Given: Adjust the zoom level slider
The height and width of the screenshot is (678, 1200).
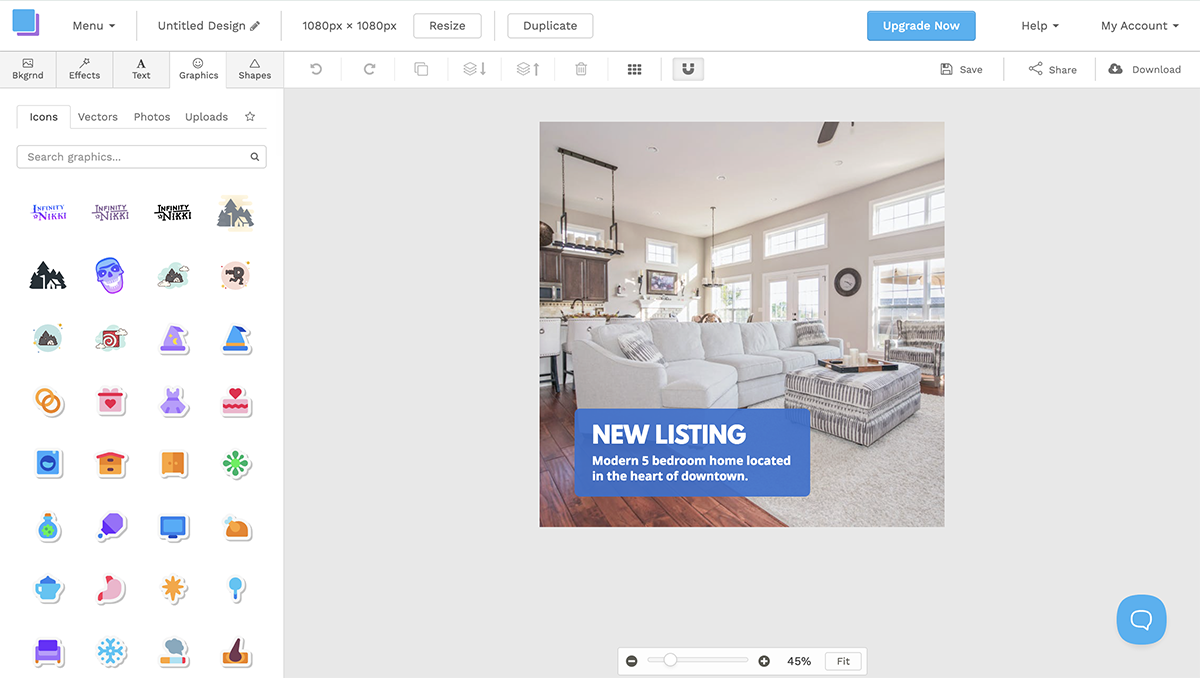Looking at the screenshot, I should coord(671,660).
